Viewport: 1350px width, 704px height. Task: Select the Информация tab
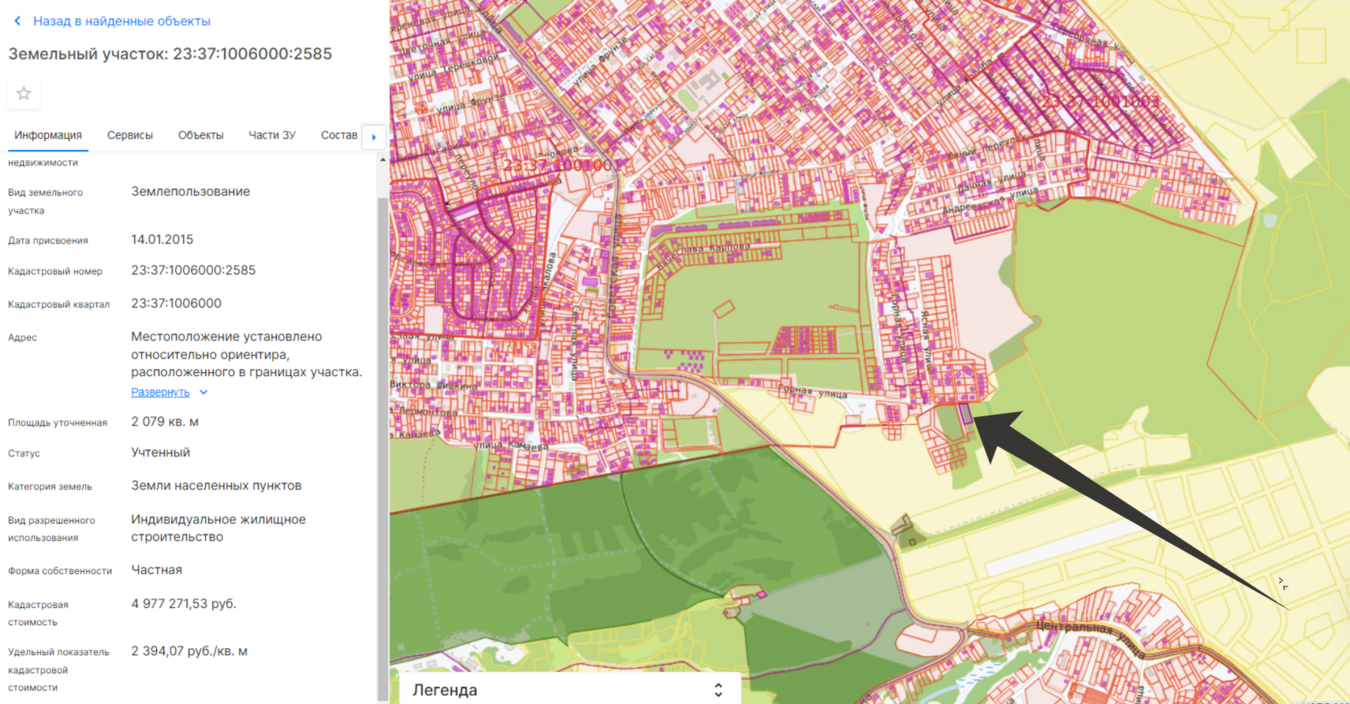(48, 135)
